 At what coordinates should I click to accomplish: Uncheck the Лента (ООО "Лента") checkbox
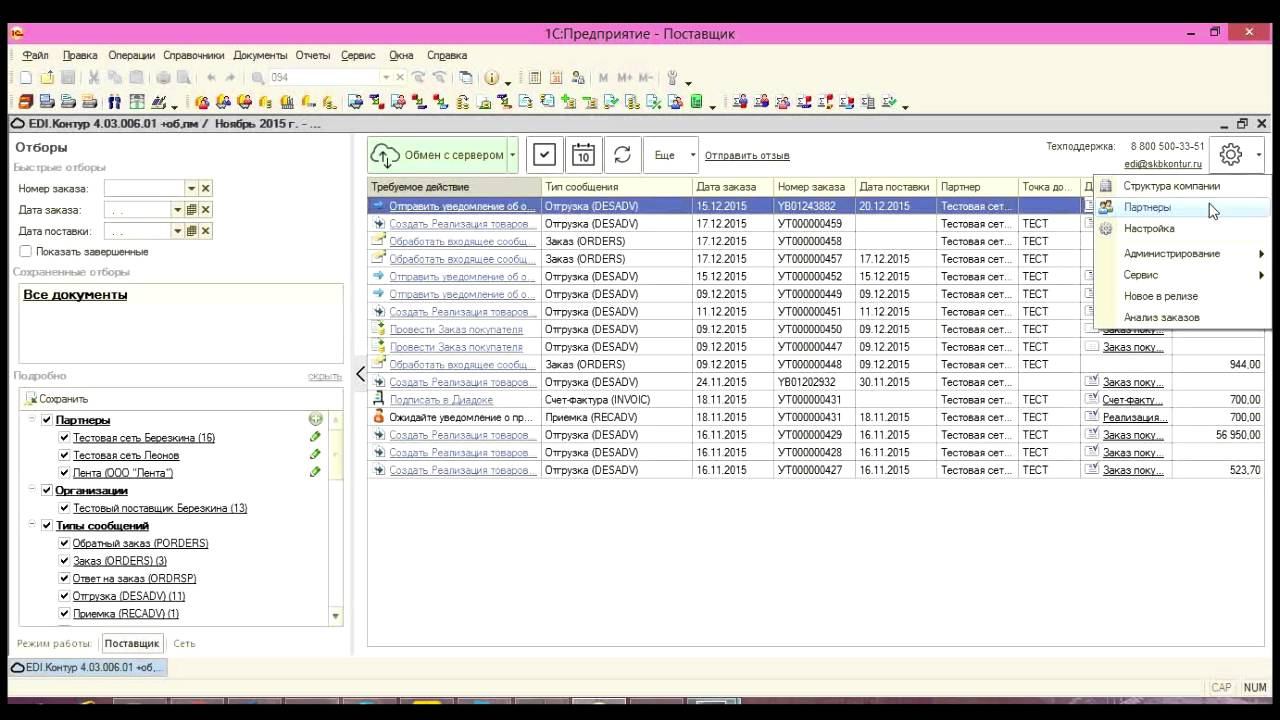coord(65,473)
